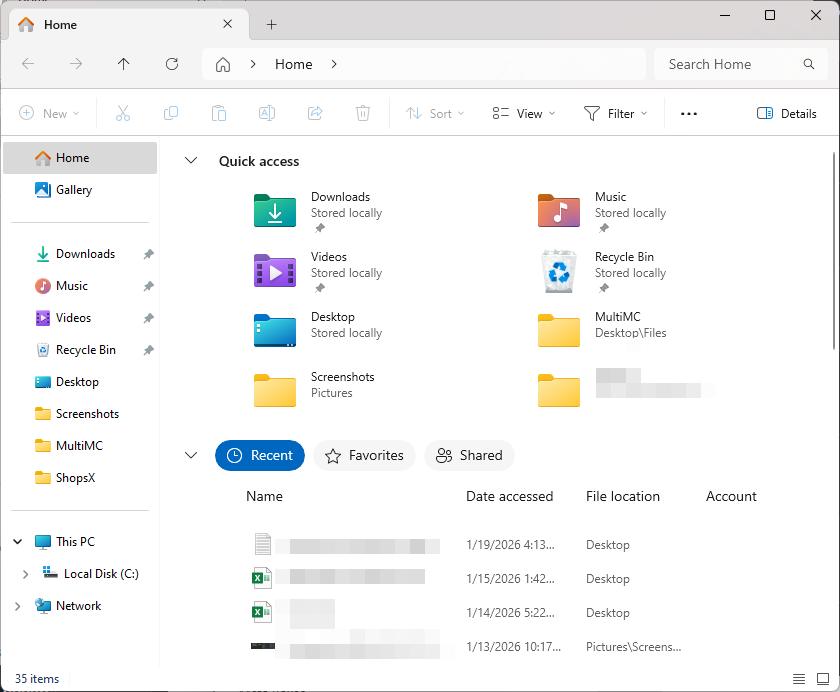Click the Copy icon in the toolbar

[x=170, y=113]
